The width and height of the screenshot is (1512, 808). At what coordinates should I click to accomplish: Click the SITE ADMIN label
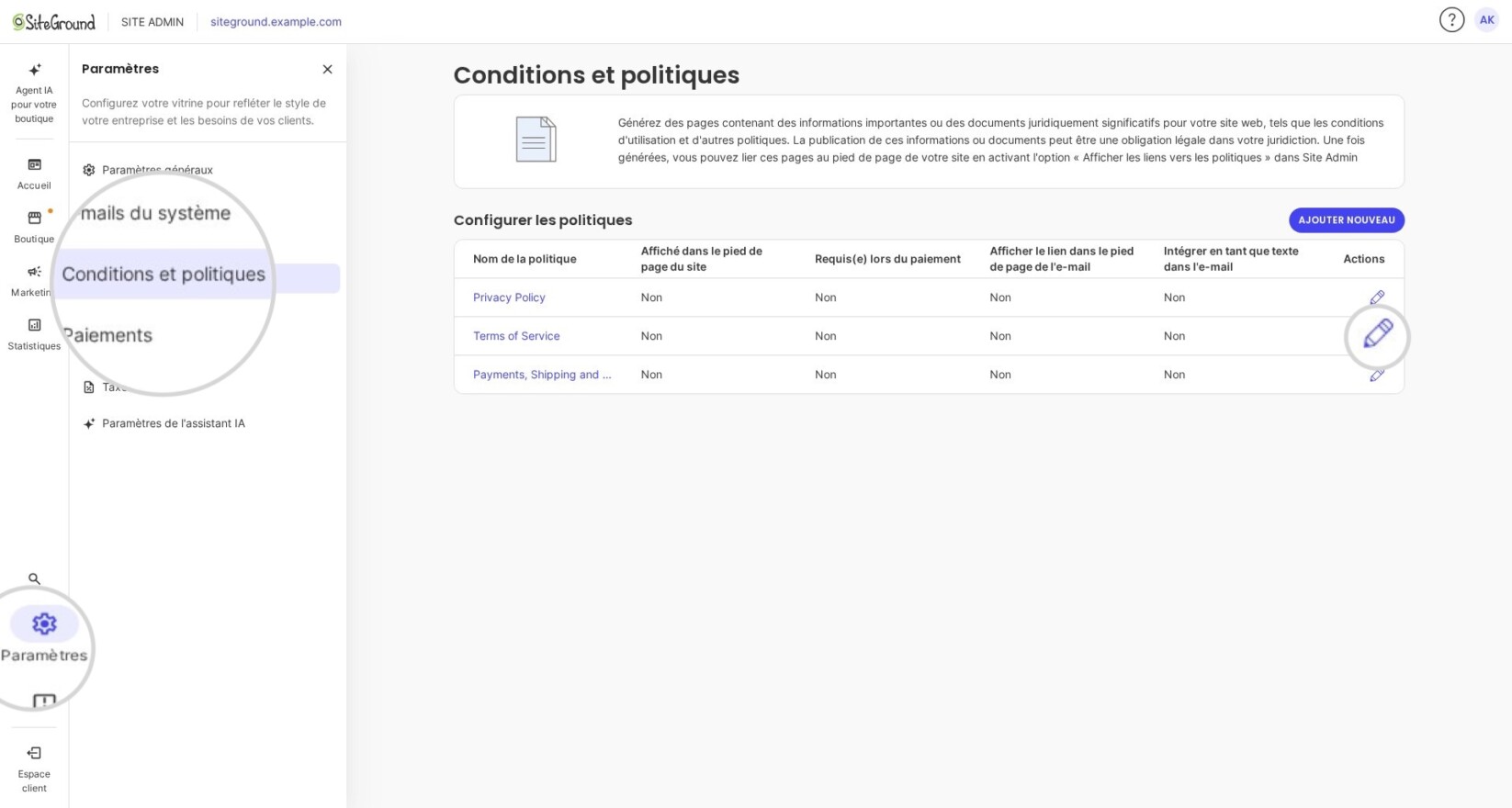pyautogui.click(x=152, y=21)
